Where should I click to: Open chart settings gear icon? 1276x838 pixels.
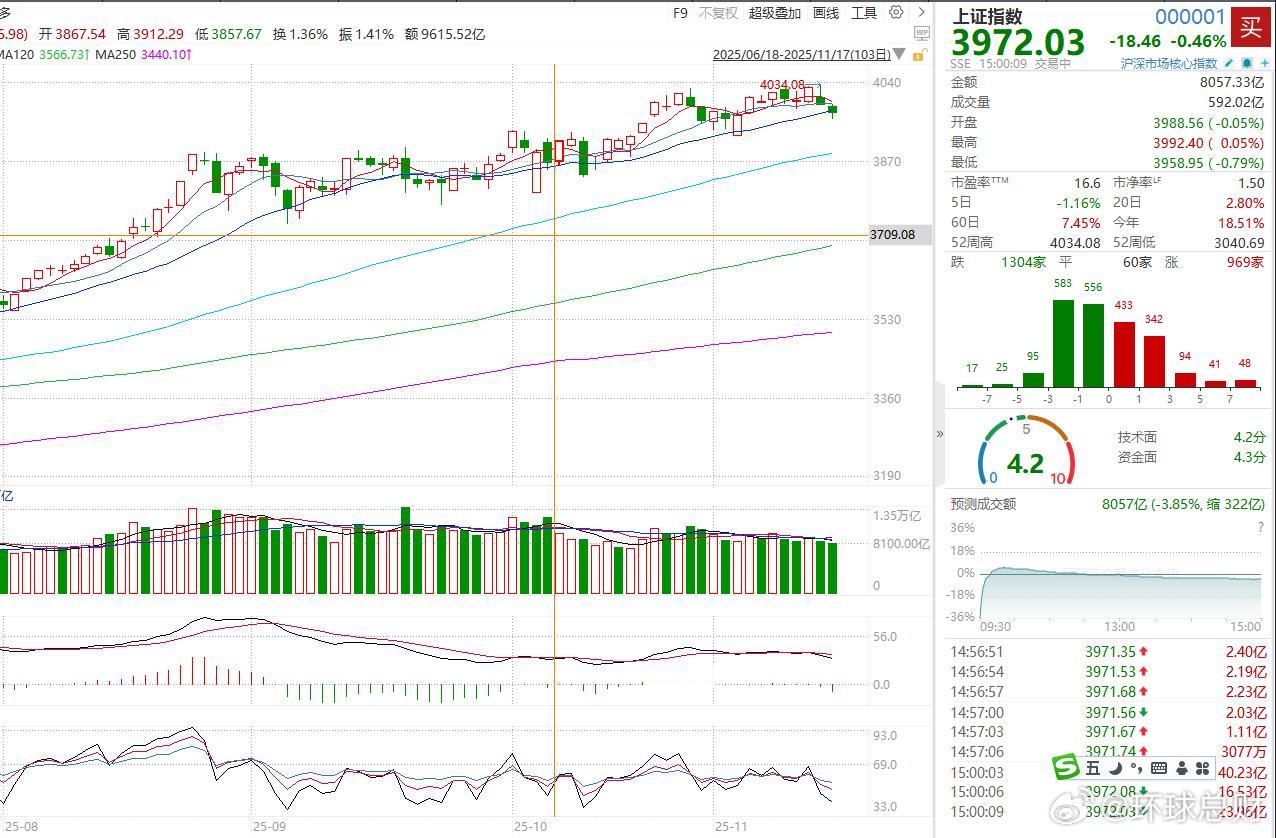[896, 13]
